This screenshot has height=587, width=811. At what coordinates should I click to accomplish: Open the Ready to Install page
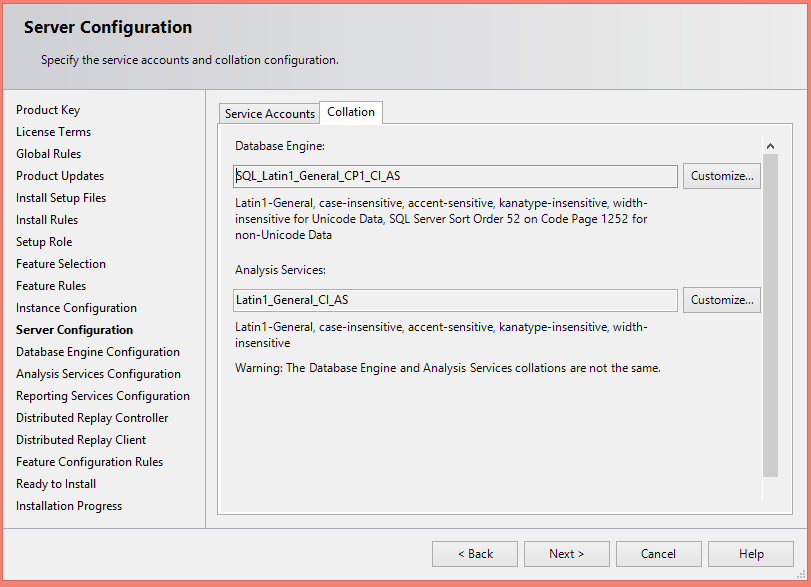[x=55, y=483]
